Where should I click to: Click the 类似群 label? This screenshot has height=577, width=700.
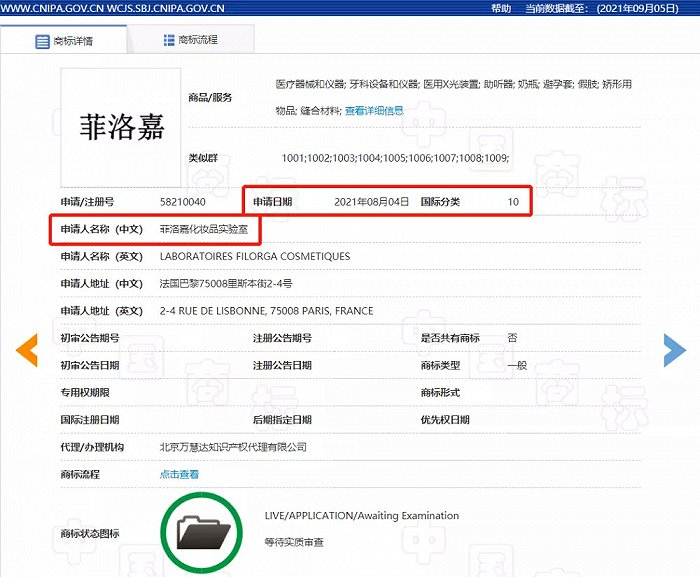pos(203,158)
